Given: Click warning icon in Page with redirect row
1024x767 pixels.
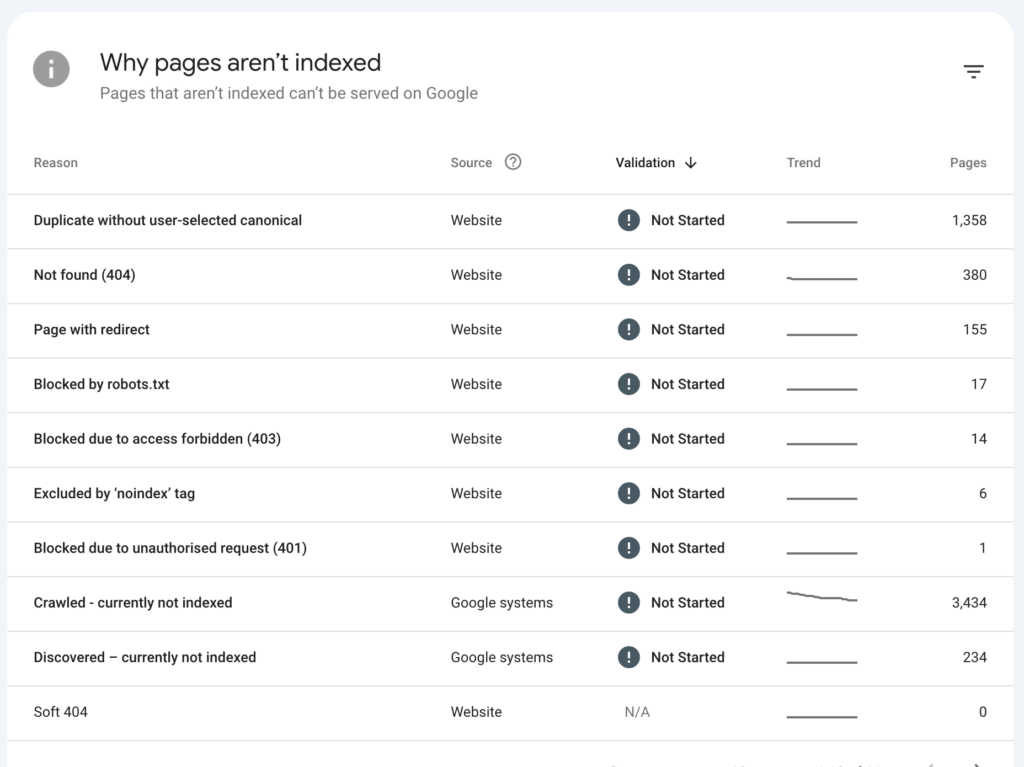Looking at the screenshot, I should click(x=628, y=330).
